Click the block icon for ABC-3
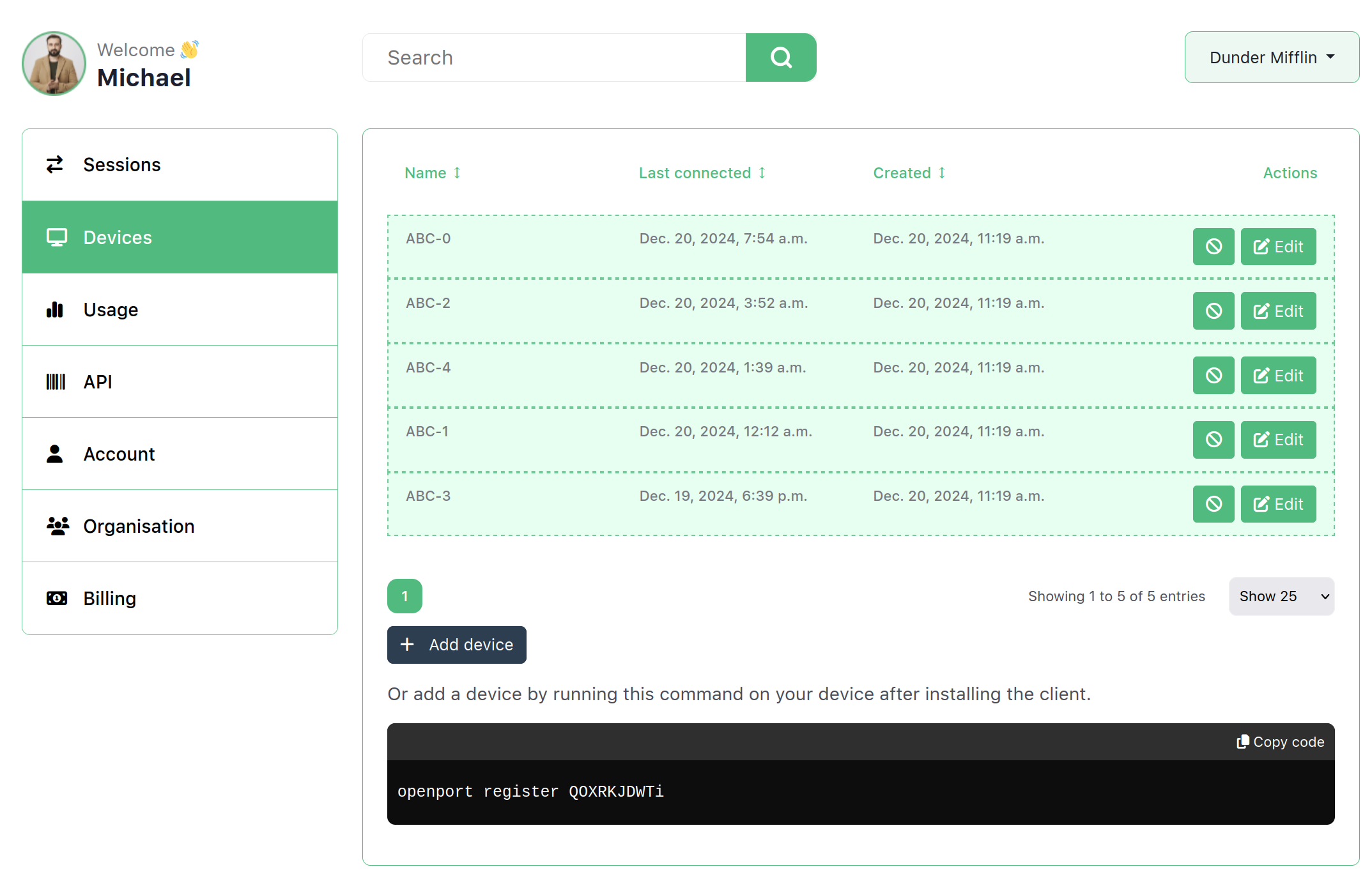The image size is (1372, 881). click(x=1213, y=504)
